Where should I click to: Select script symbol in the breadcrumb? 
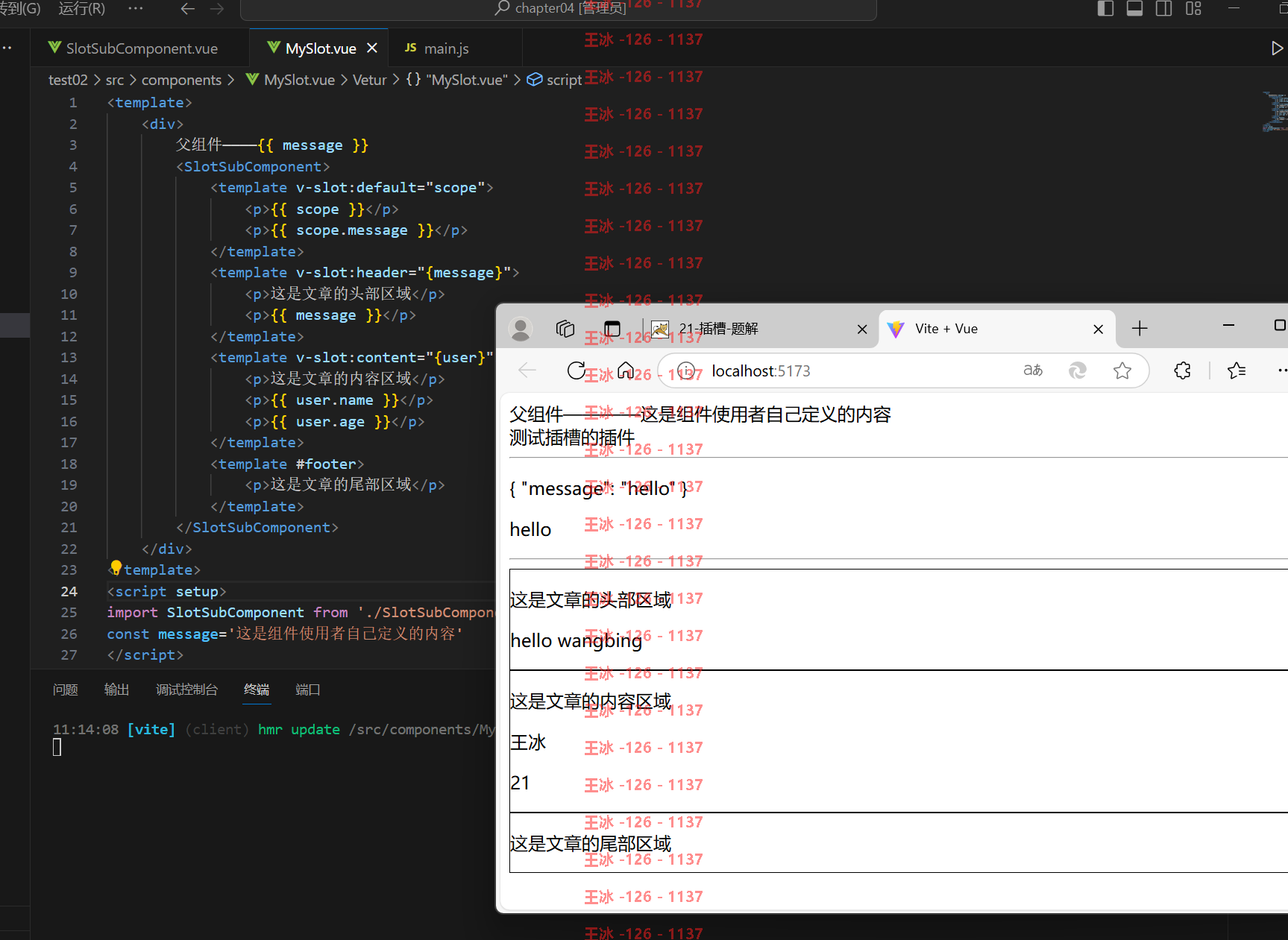pyautogui.click(x=554, y=80)
